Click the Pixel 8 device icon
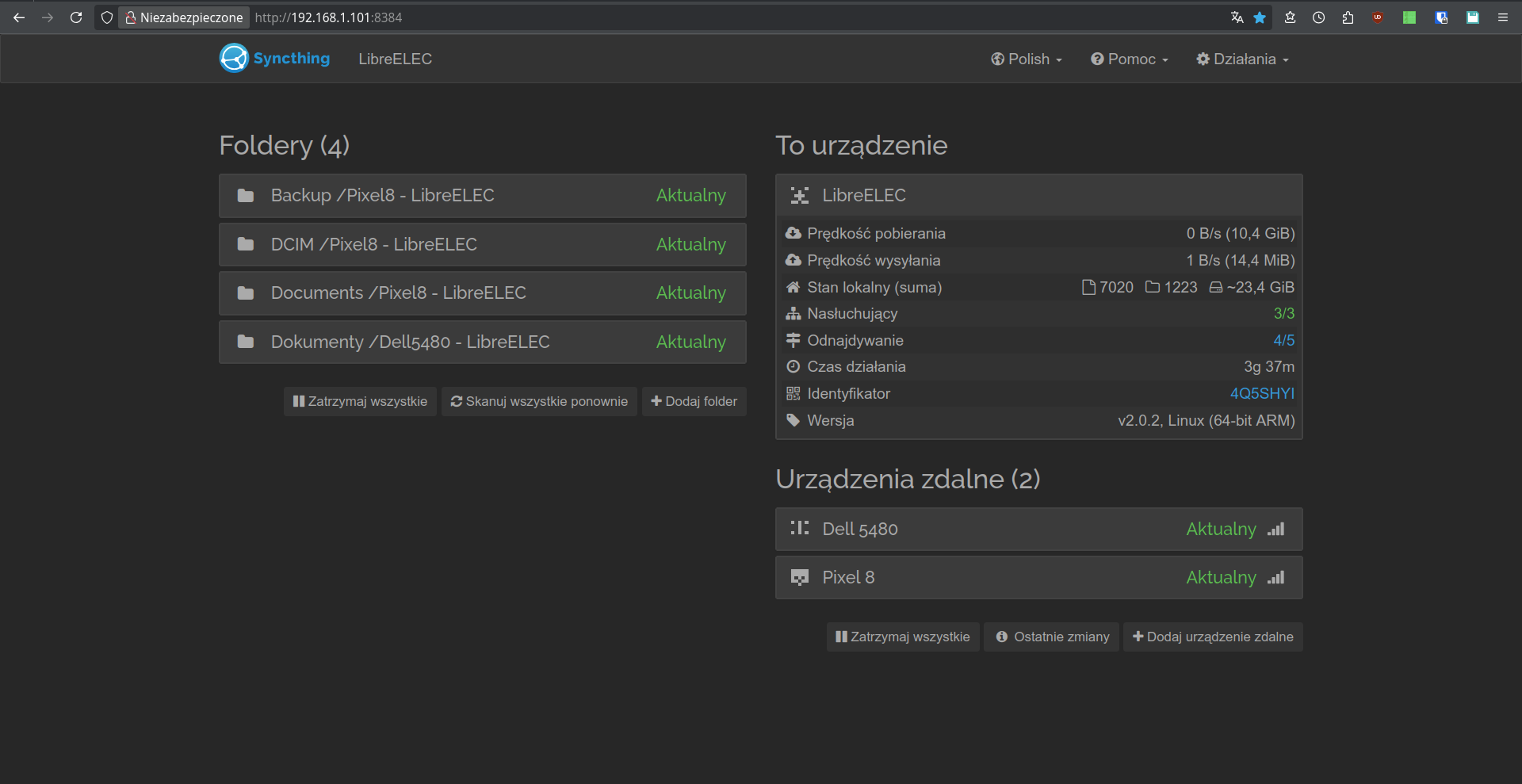The height and width of the screenshot is (784, 1522). point(799,578)
